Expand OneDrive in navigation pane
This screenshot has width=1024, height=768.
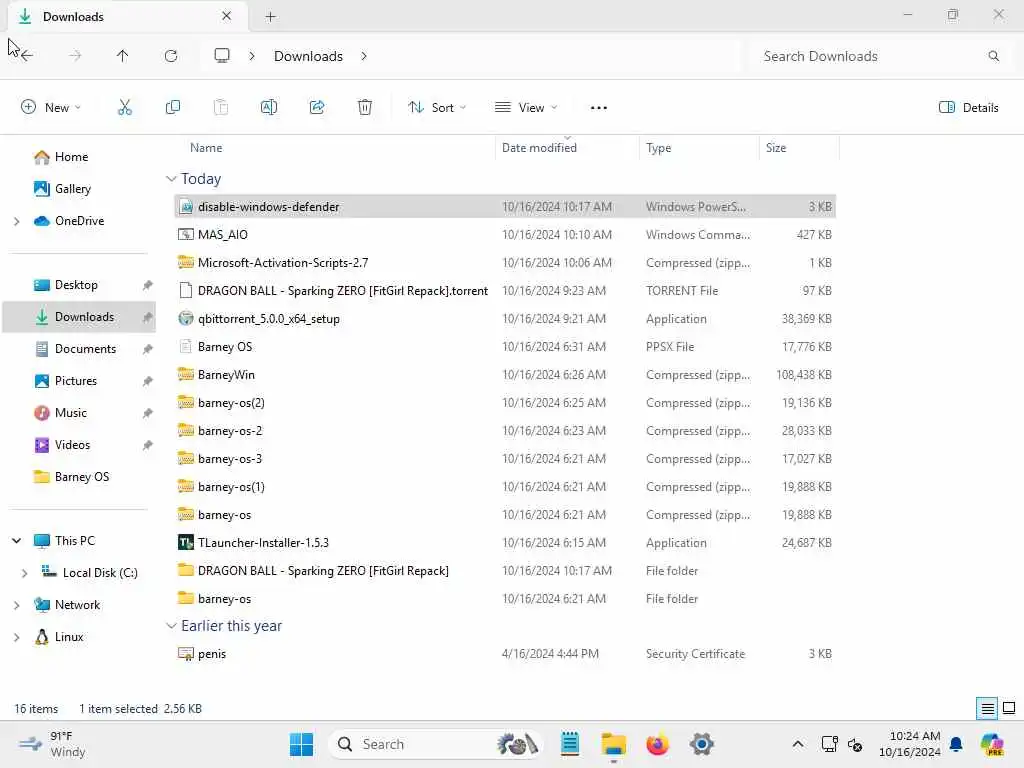(16, 221)
